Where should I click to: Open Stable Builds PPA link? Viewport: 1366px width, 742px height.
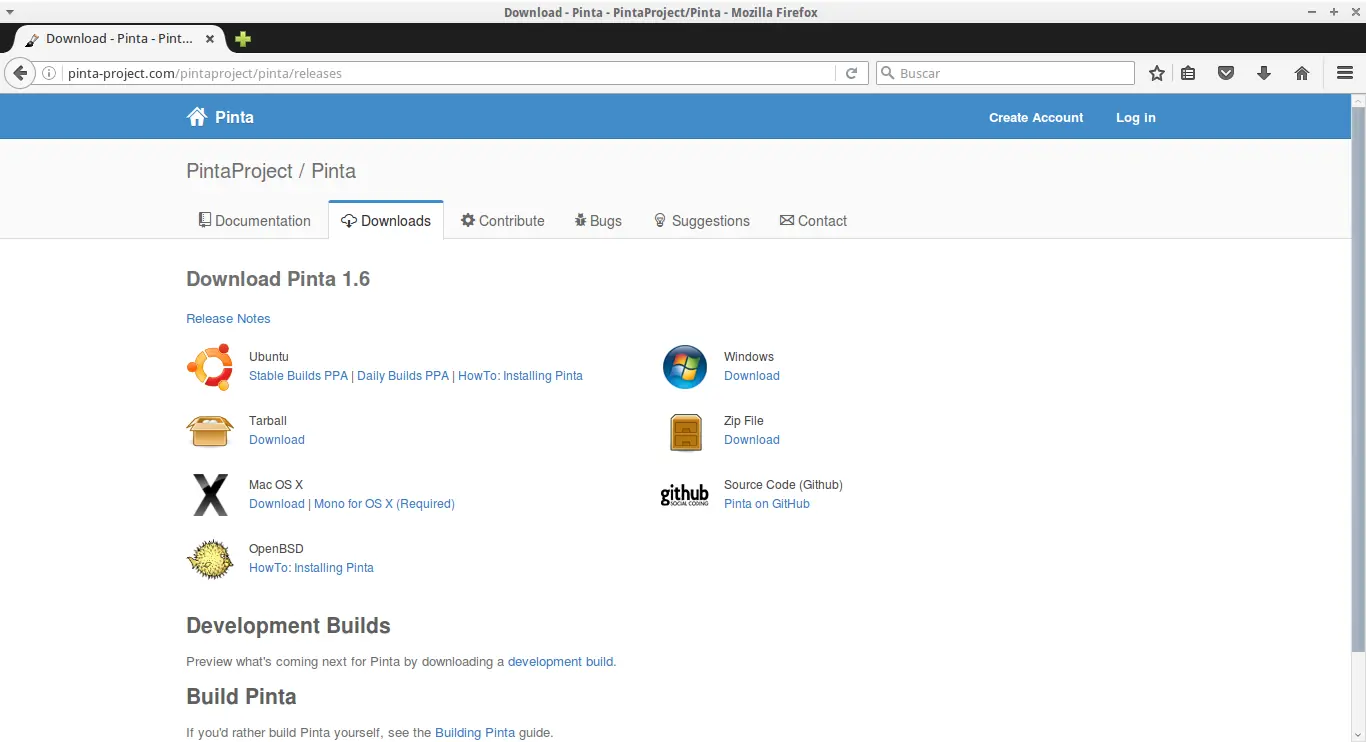pyautogui.click(x=298, y=376)
